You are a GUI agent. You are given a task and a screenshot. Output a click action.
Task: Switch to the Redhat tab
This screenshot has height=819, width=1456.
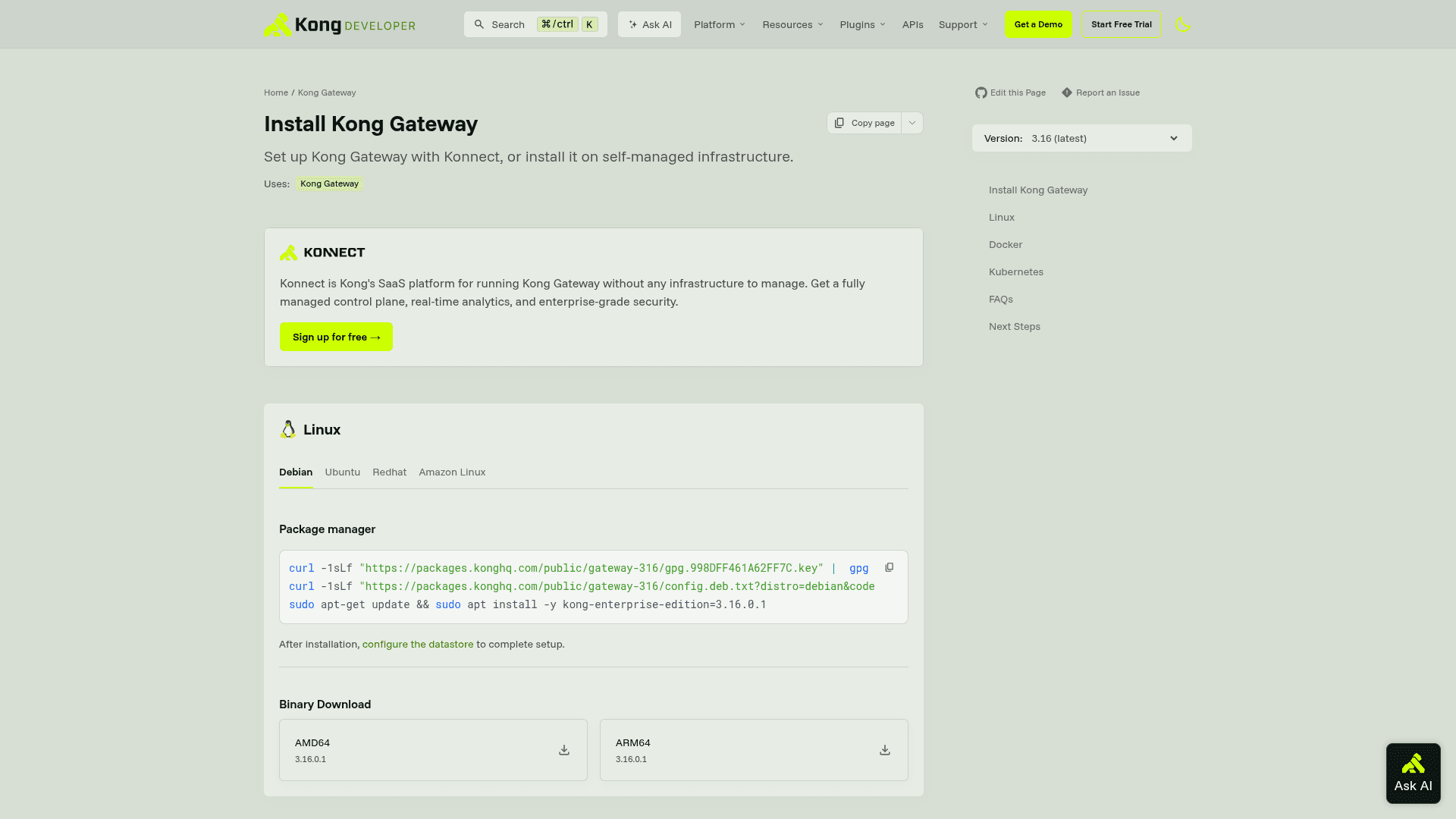click(390, 472)
